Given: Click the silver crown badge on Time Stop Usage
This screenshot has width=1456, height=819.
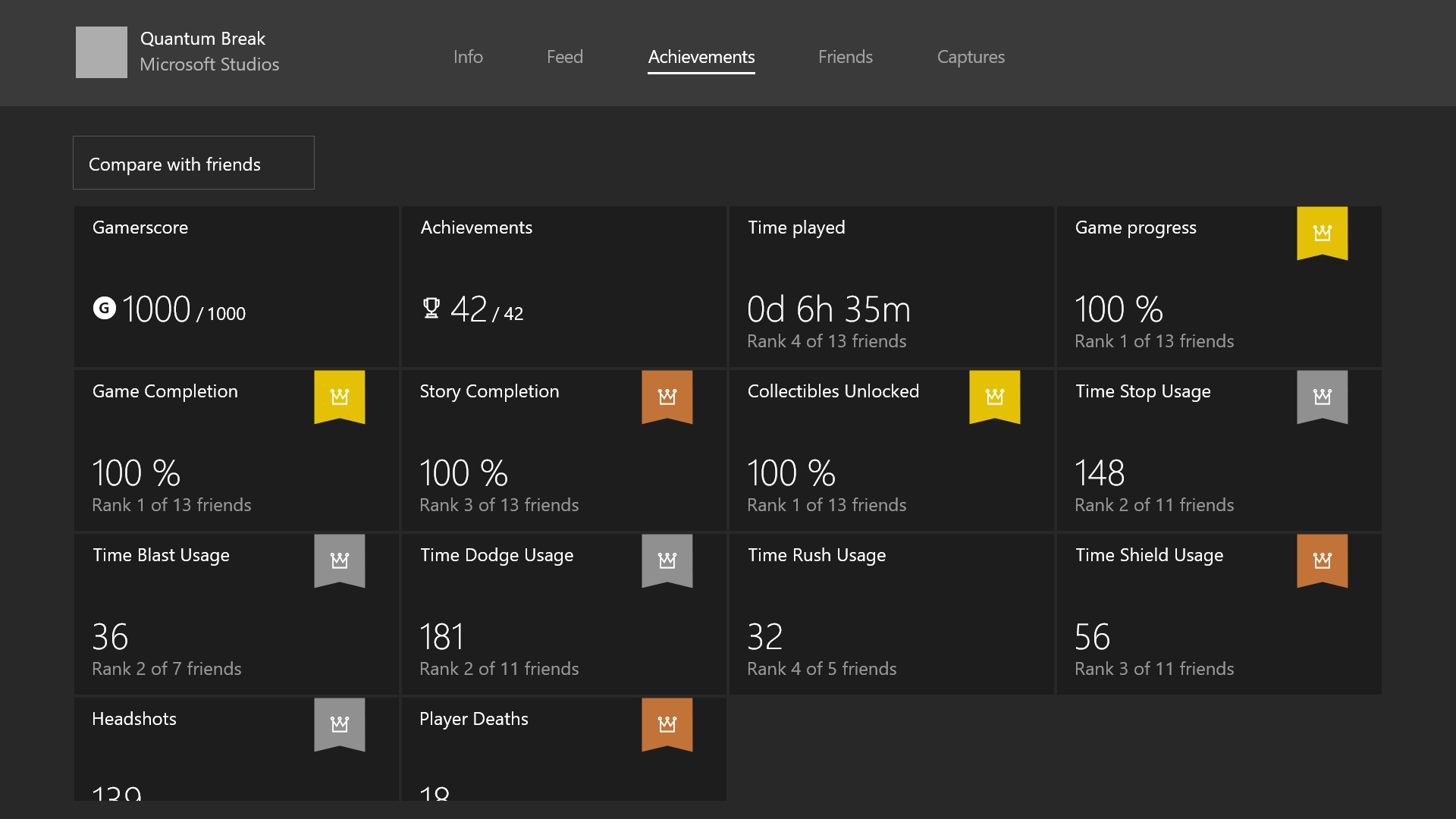Looking at the screenshot, I should pyautogui.click(x=1322, y=397).
